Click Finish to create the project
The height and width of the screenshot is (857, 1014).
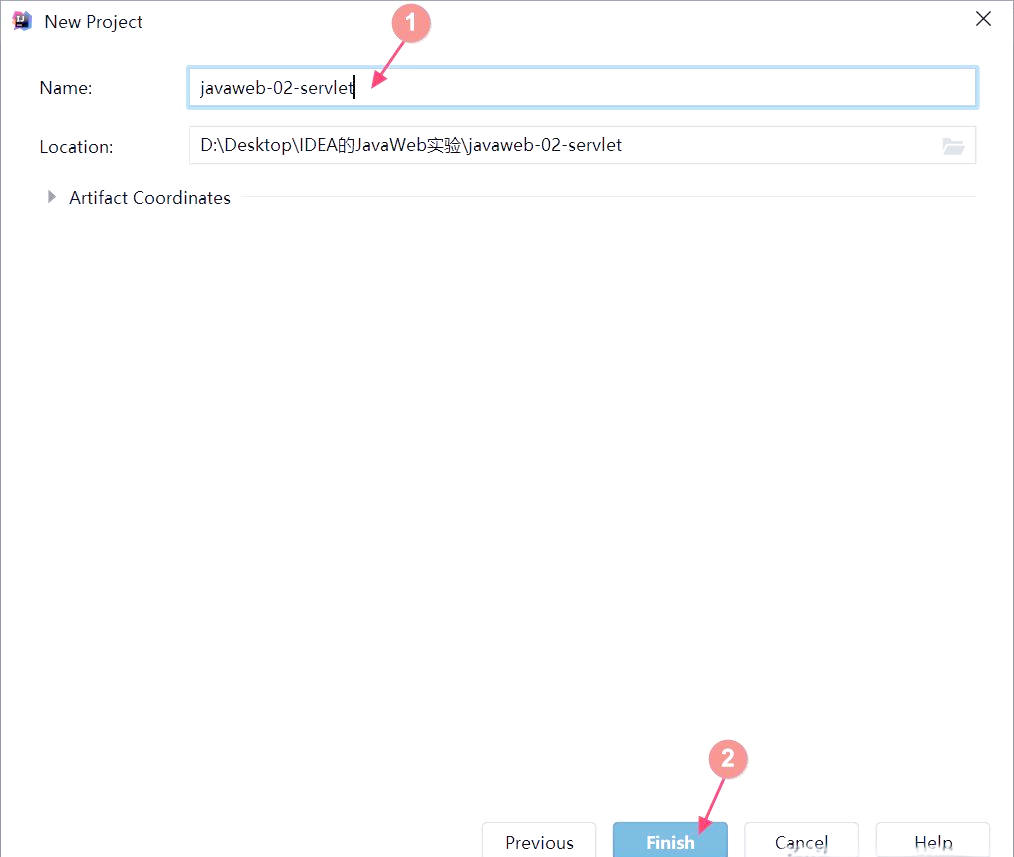pyautogui.click(x=670, y=840)
